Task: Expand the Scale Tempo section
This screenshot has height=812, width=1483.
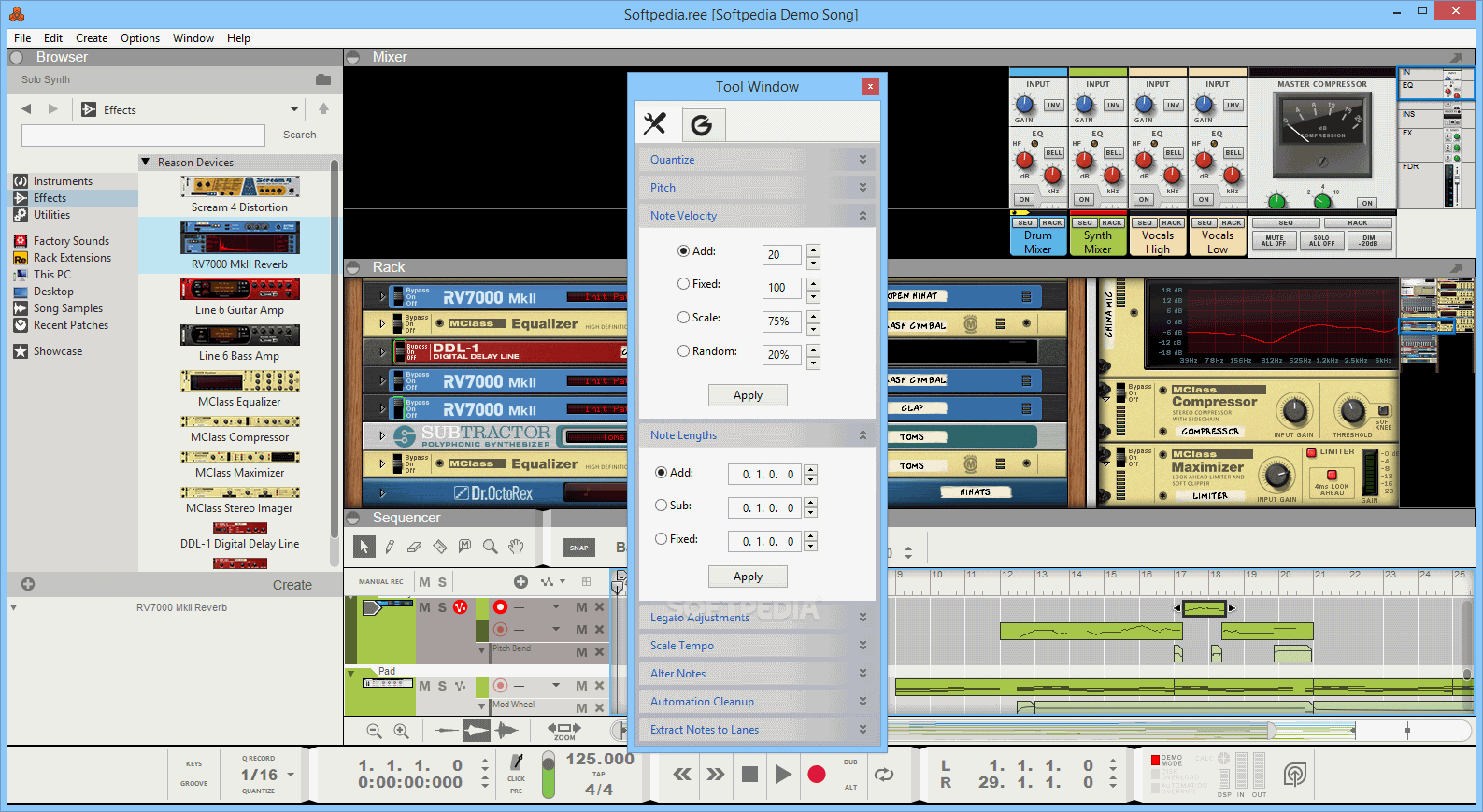Action: coord(757,646)
